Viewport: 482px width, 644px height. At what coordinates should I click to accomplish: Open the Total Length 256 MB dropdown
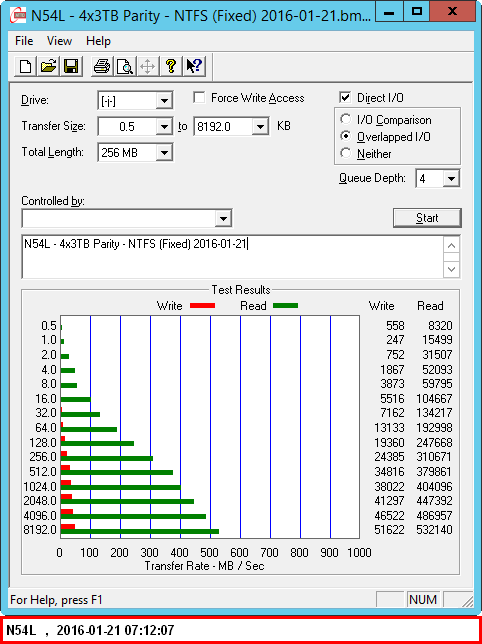(164, 153)
